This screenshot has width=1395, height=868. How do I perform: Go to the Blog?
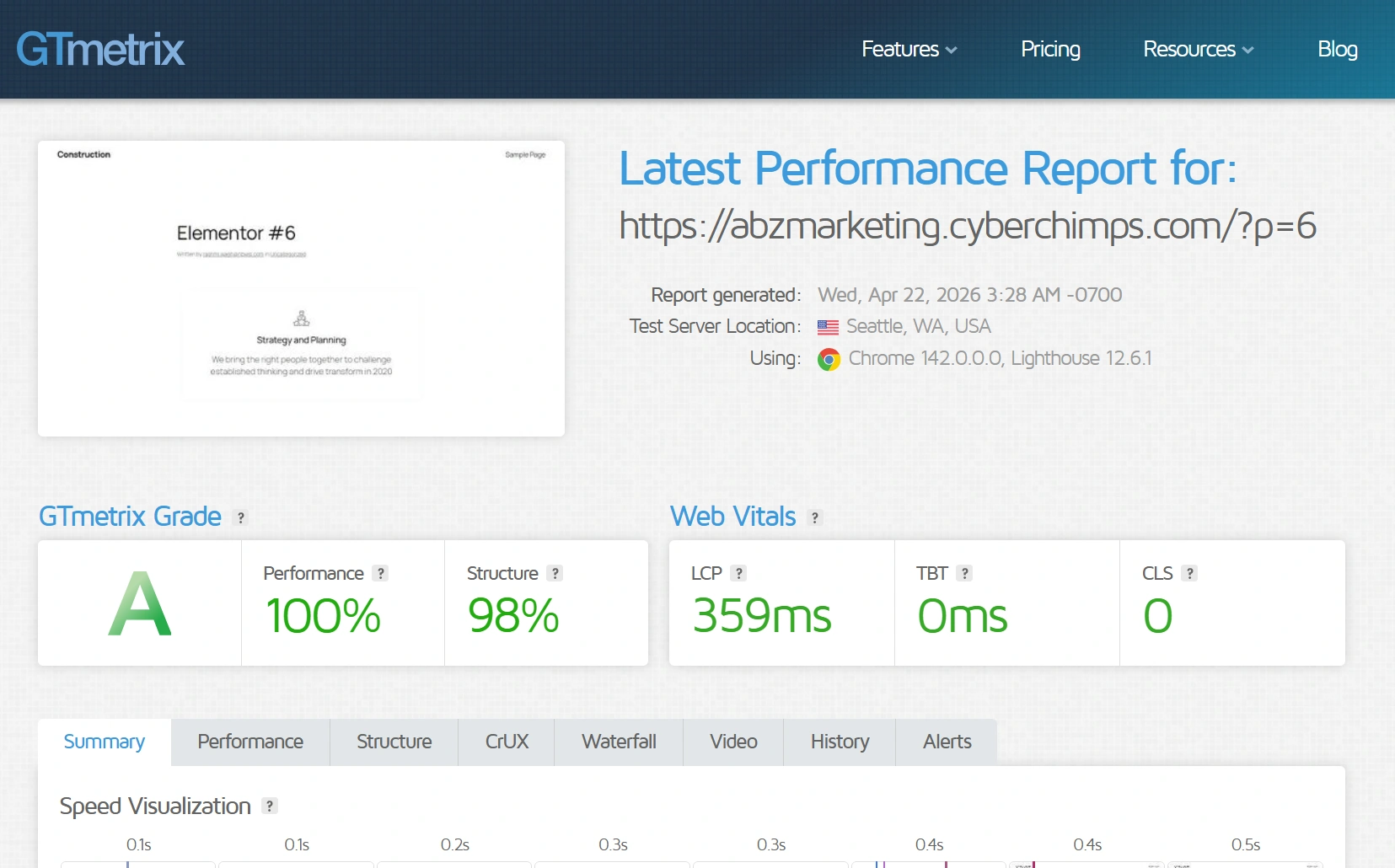pyautogui.click(x=1338, y=49)
